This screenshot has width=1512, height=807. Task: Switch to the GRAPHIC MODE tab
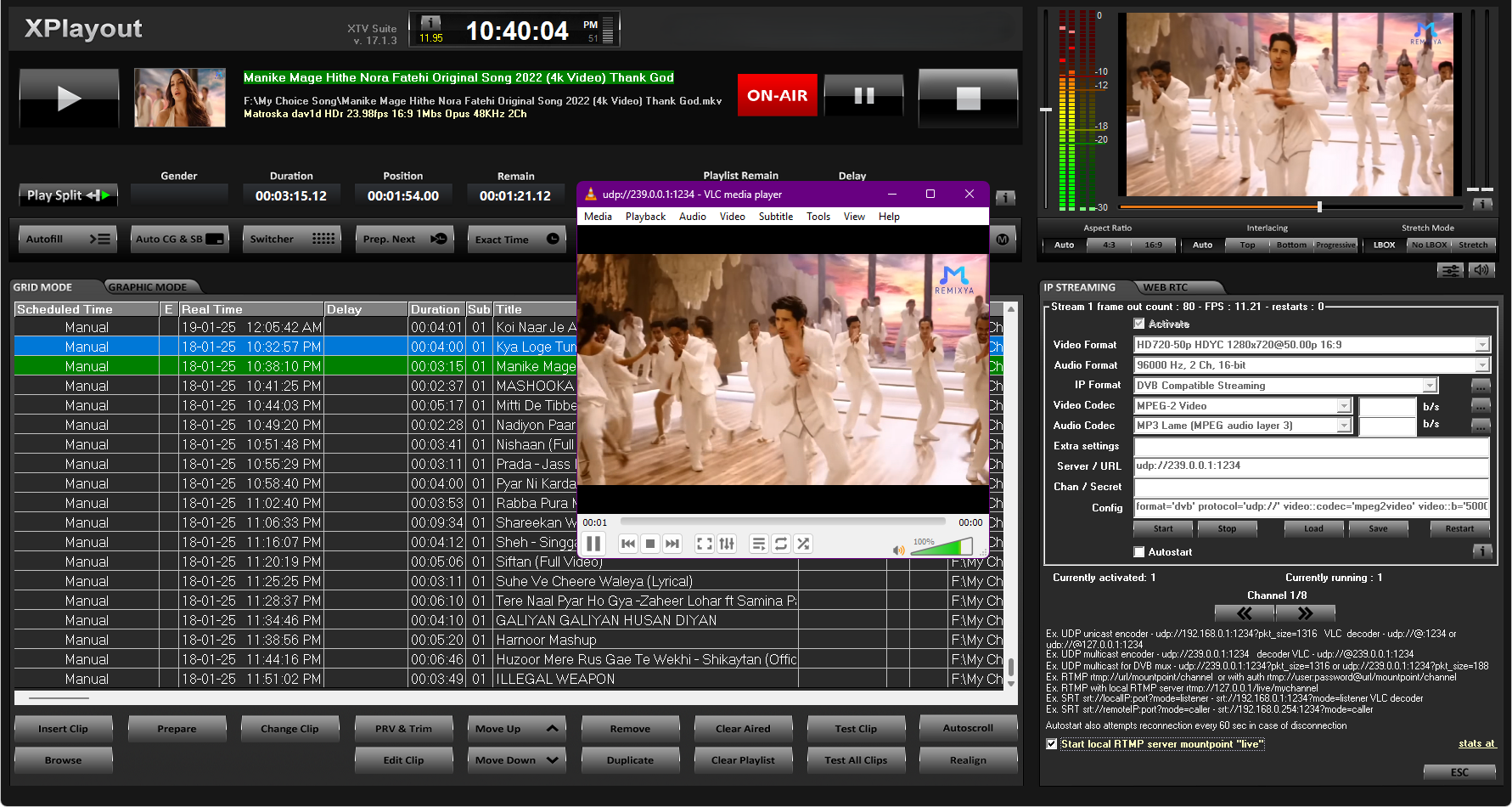148,287
